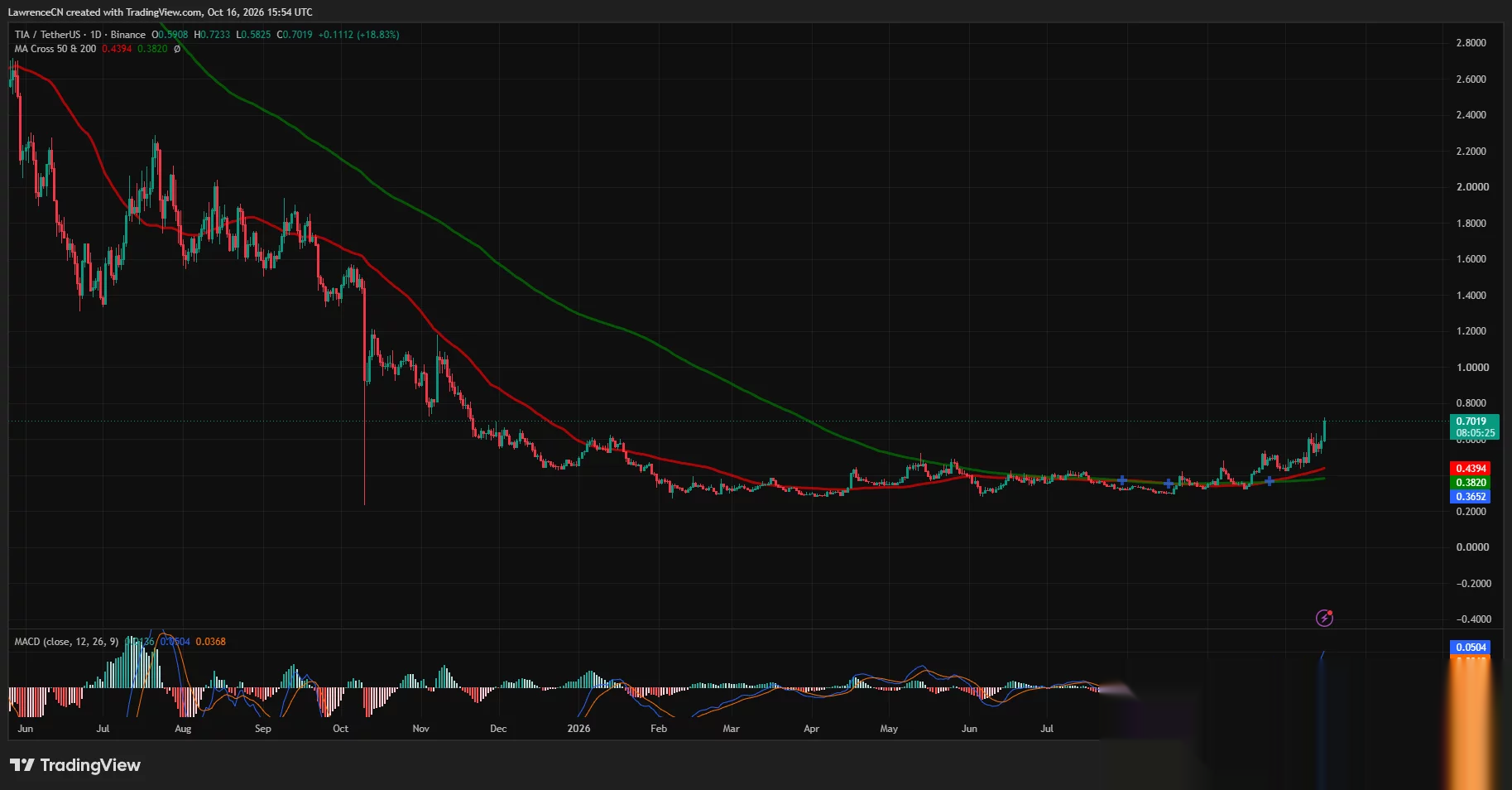The height and width of the screenshot is (790, 1512).
Task: Click the orange 0.0368 MACD legend value
Action: [x=211, y=642]
